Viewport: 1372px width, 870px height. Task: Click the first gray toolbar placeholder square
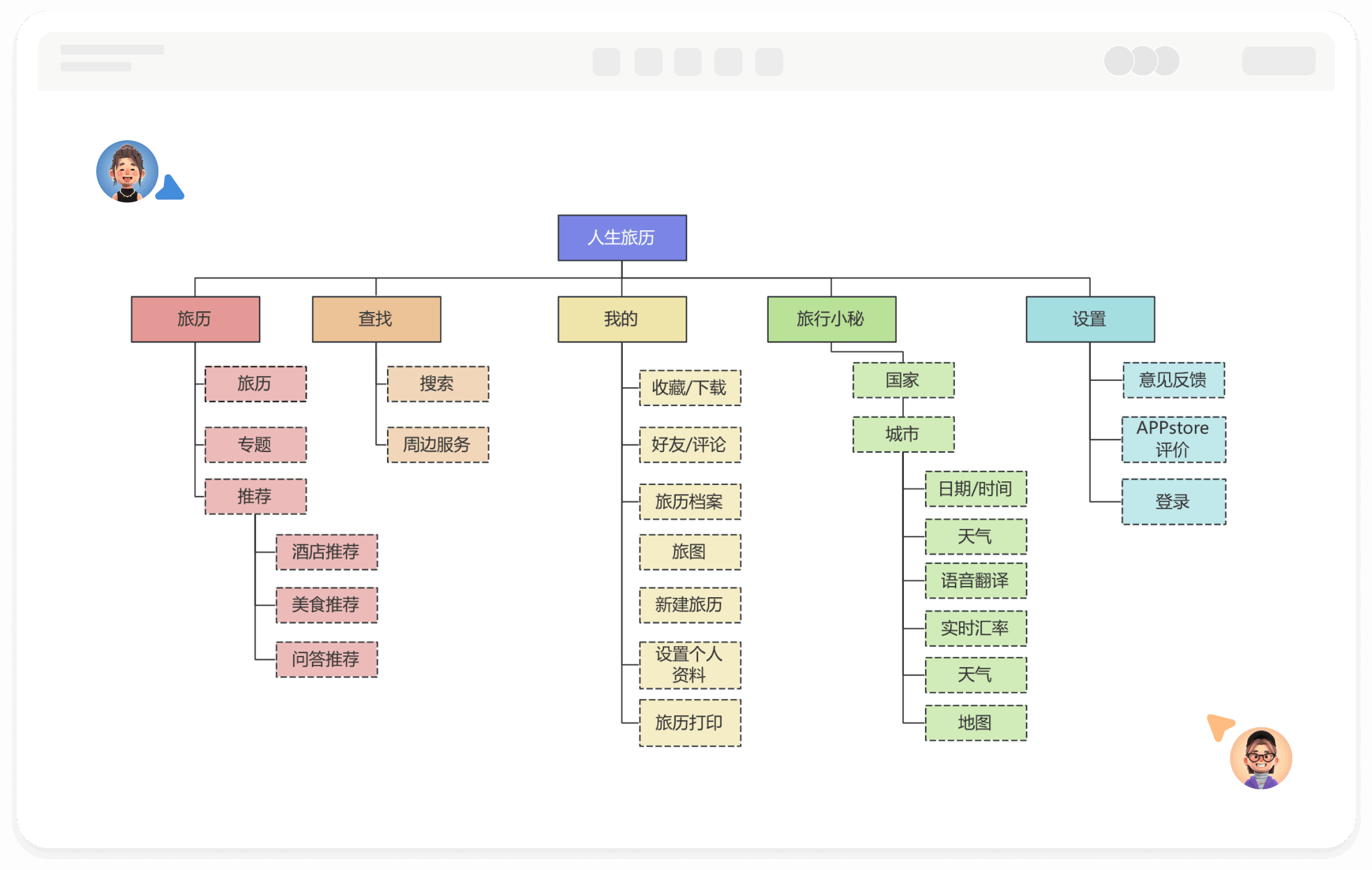point(606,62)
